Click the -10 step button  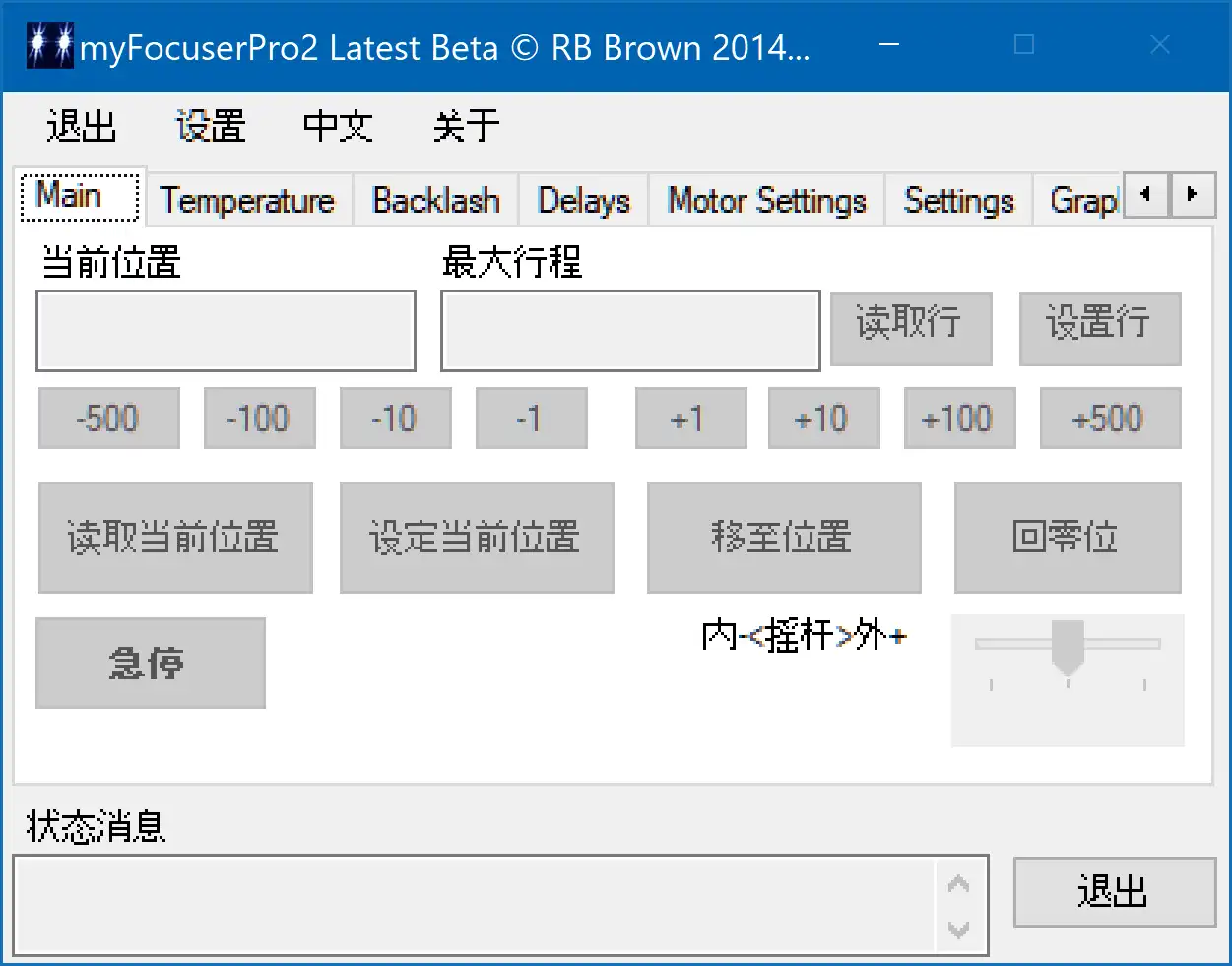point(396,419)
